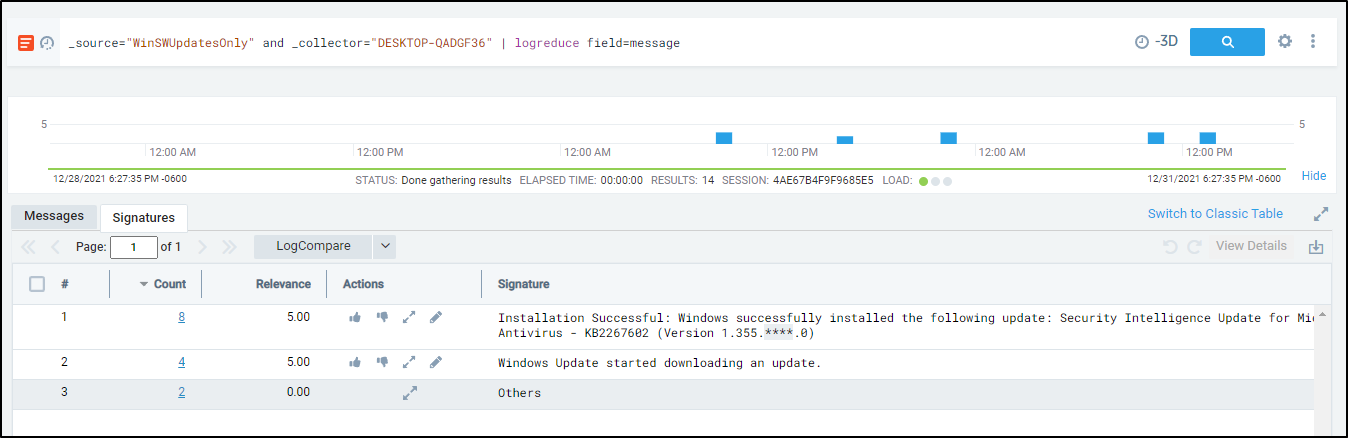Expand the Installation Successful signature row
This screenshot has width=1348, height=438.
409,317
